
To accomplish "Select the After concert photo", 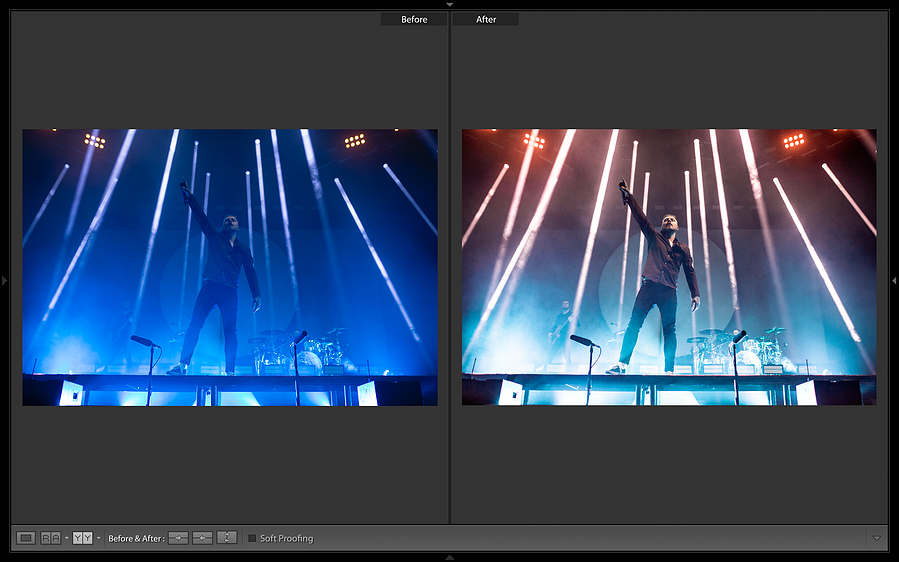I will coord(669,267).
